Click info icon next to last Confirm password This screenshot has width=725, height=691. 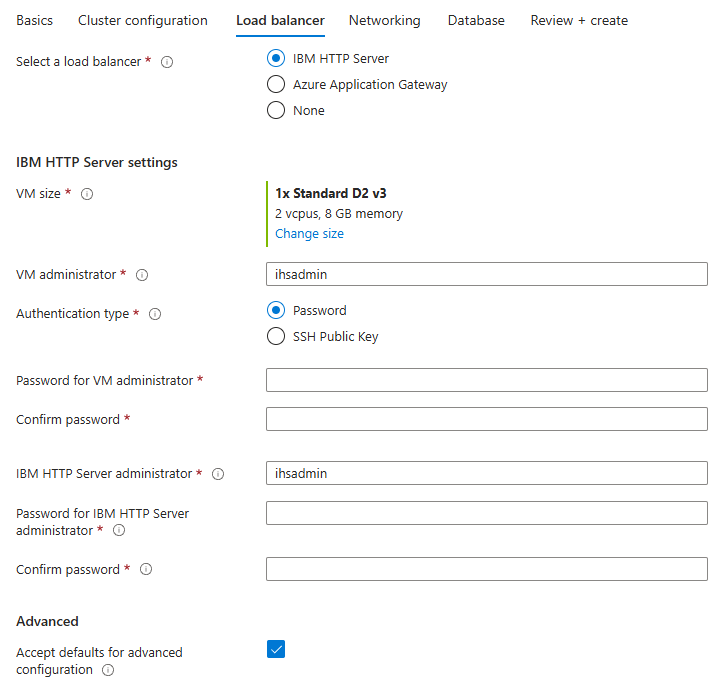click(146, 570)
